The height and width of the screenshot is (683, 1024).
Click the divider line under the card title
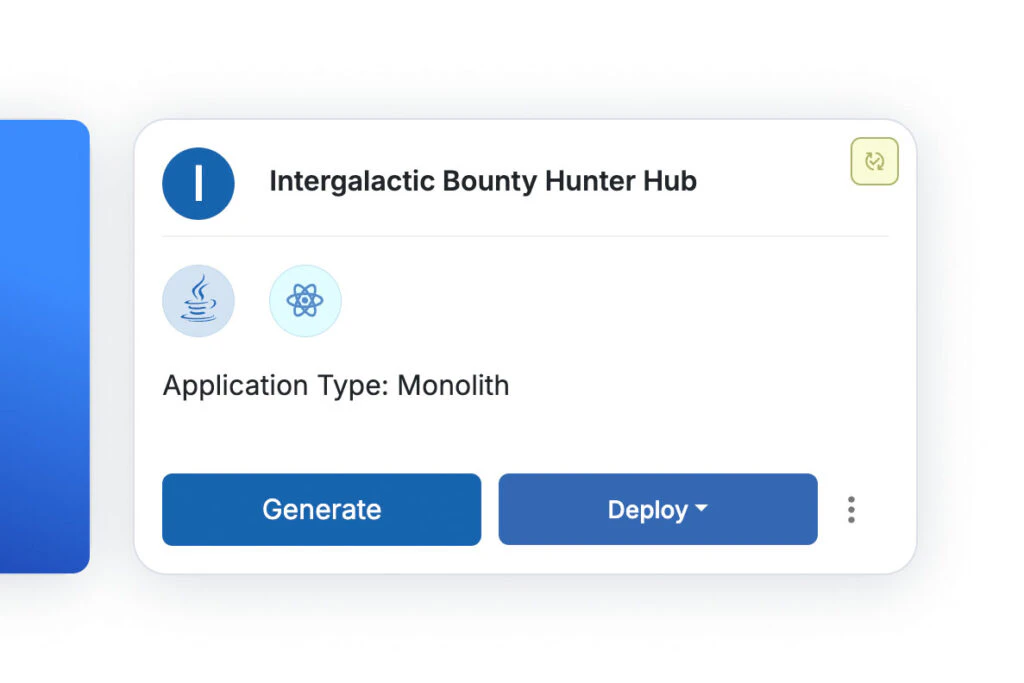525,236
